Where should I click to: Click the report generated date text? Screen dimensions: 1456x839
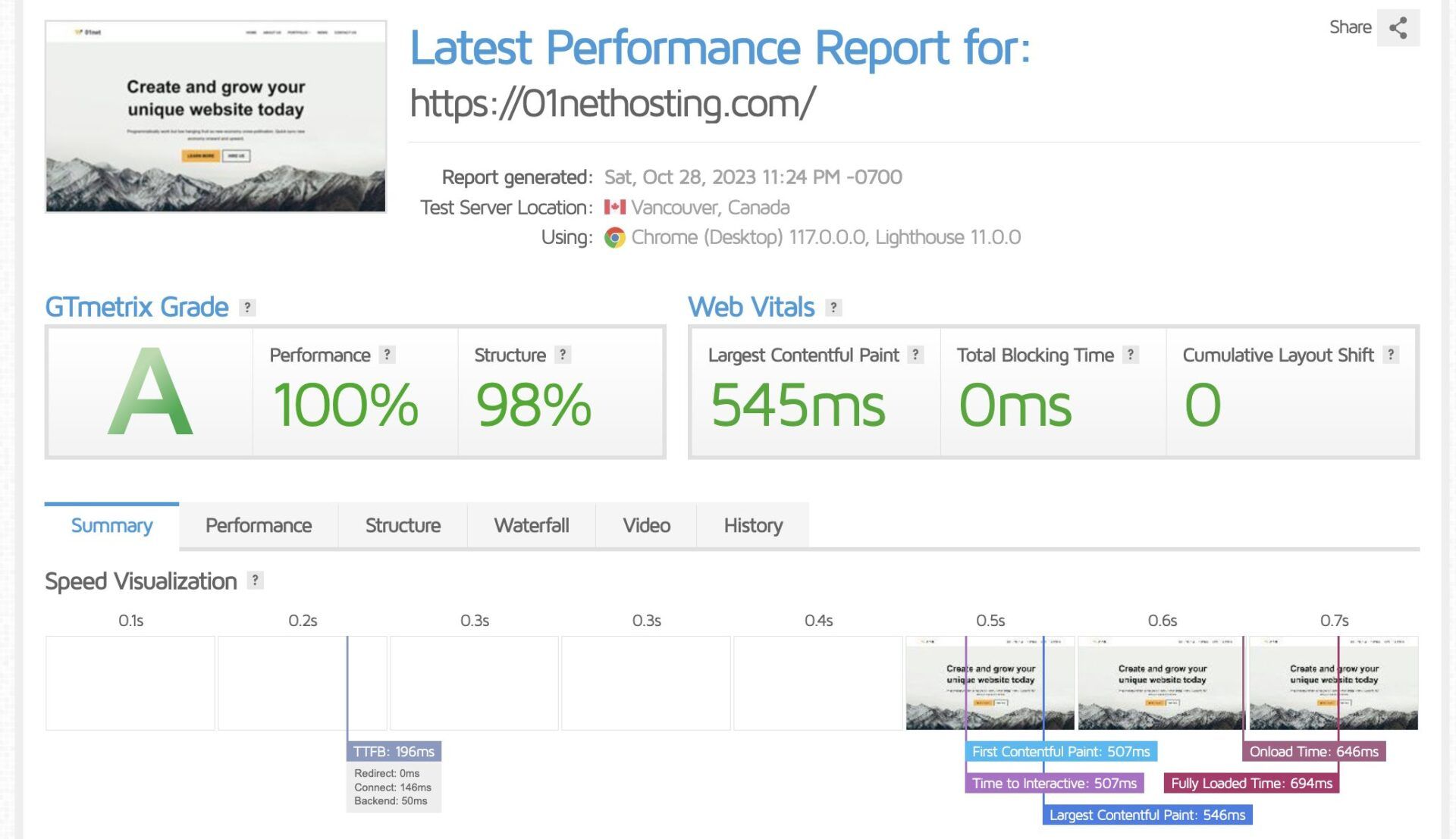click(753, 177)
